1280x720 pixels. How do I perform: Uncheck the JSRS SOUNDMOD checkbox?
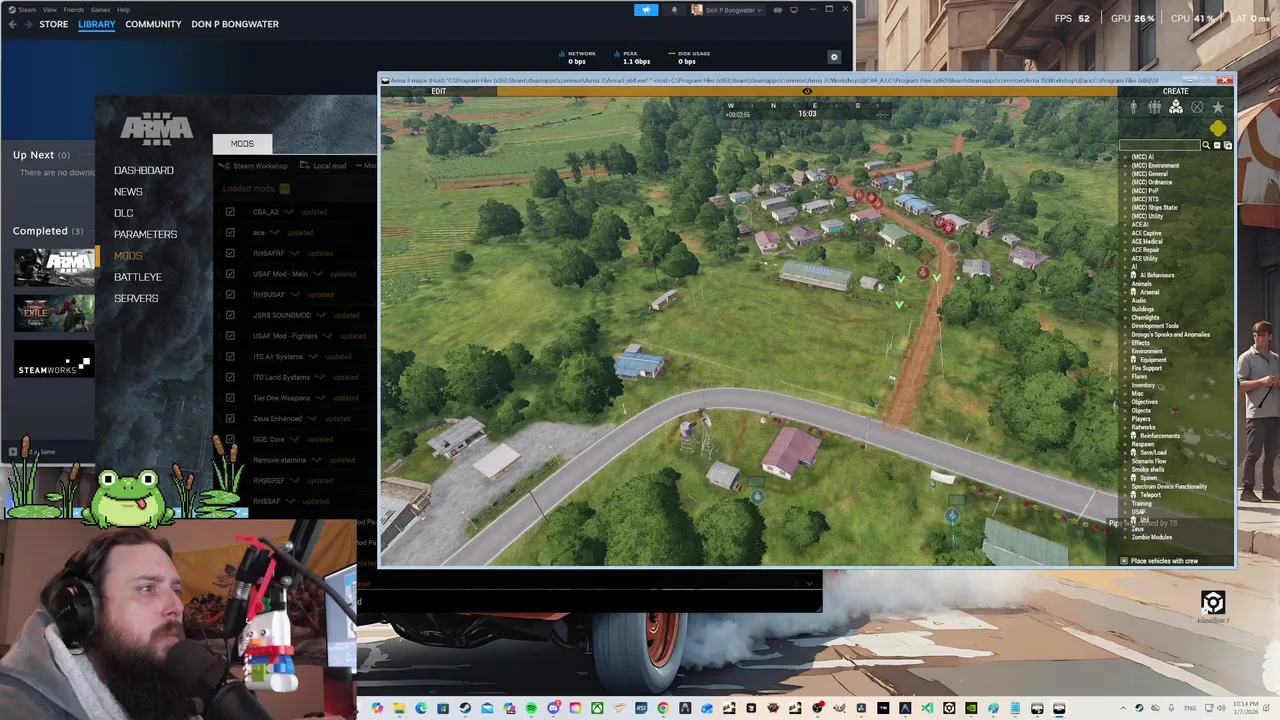click(230, 315)
